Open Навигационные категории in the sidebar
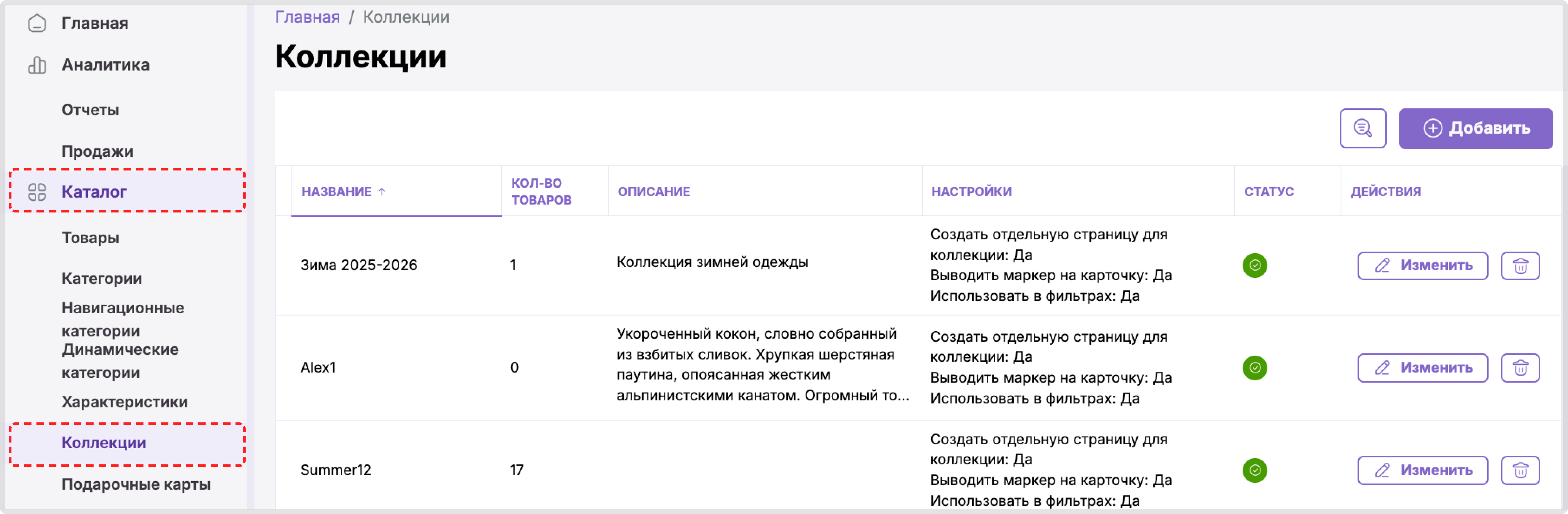The image size is (1568, 514). pyautogui.click(x=122, y=319)
